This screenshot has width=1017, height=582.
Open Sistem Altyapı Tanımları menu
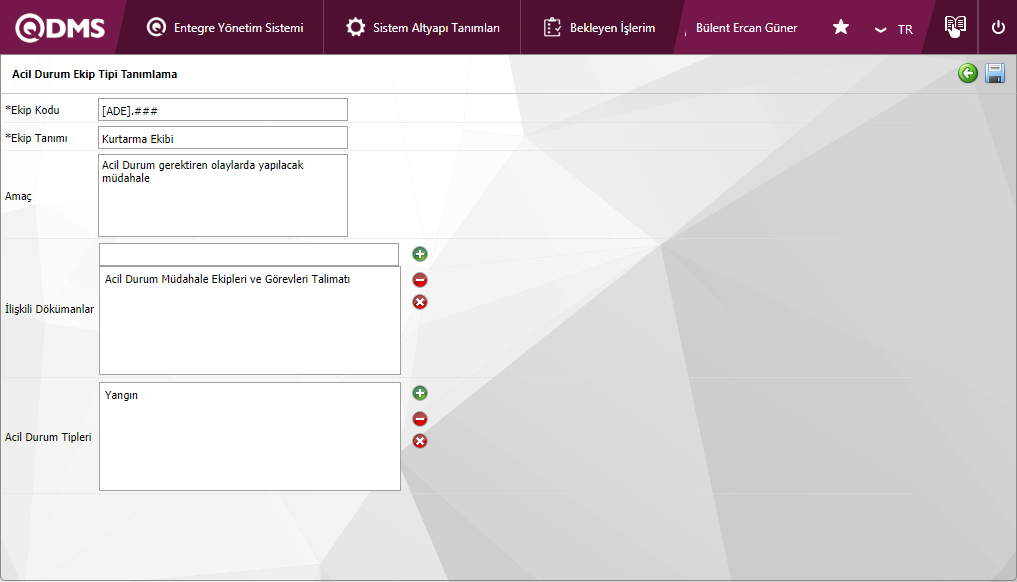(x=422, y=28)
